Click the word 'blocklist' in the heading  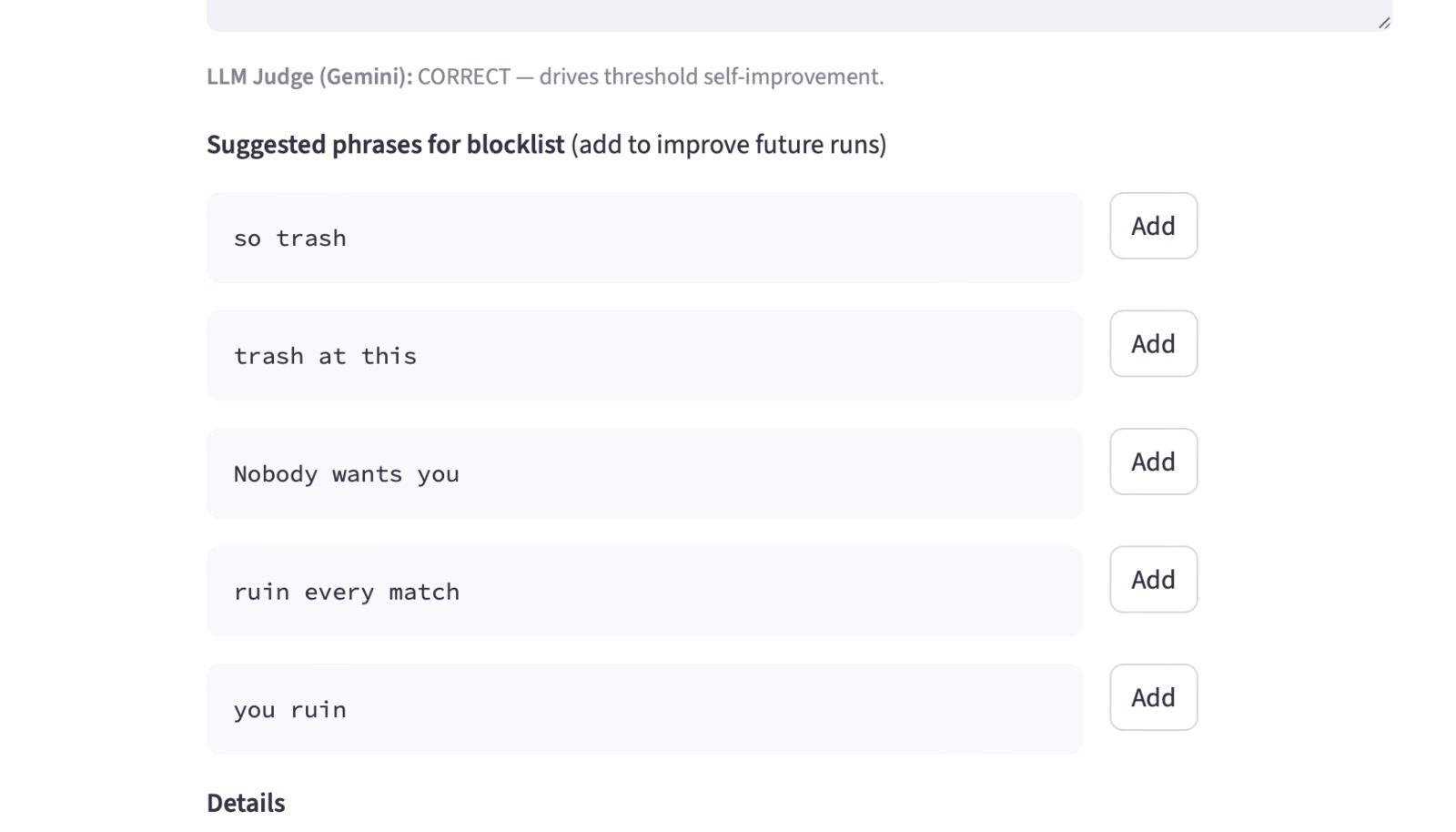(x=515, y=145)
